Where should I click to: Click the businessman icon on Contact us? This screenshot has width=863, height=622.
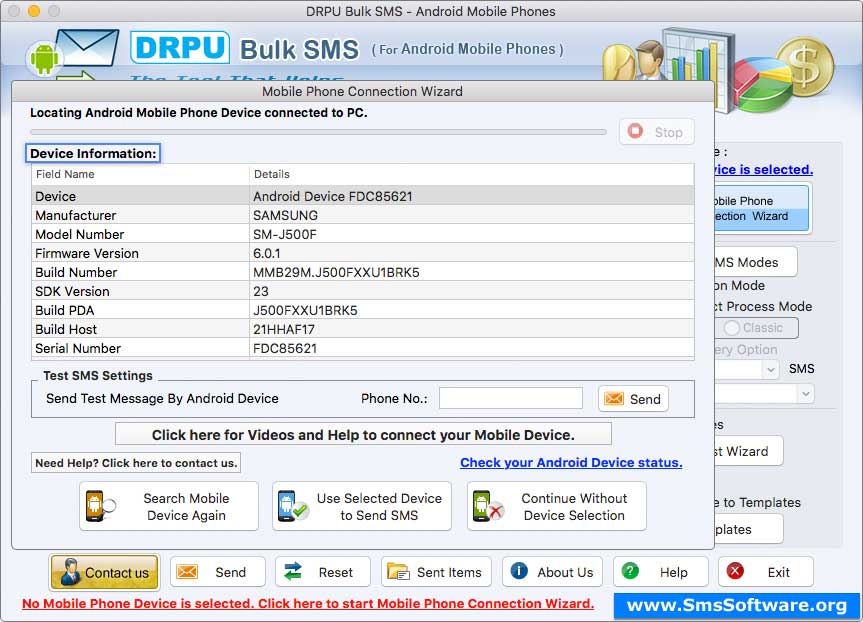click(70, 572)
